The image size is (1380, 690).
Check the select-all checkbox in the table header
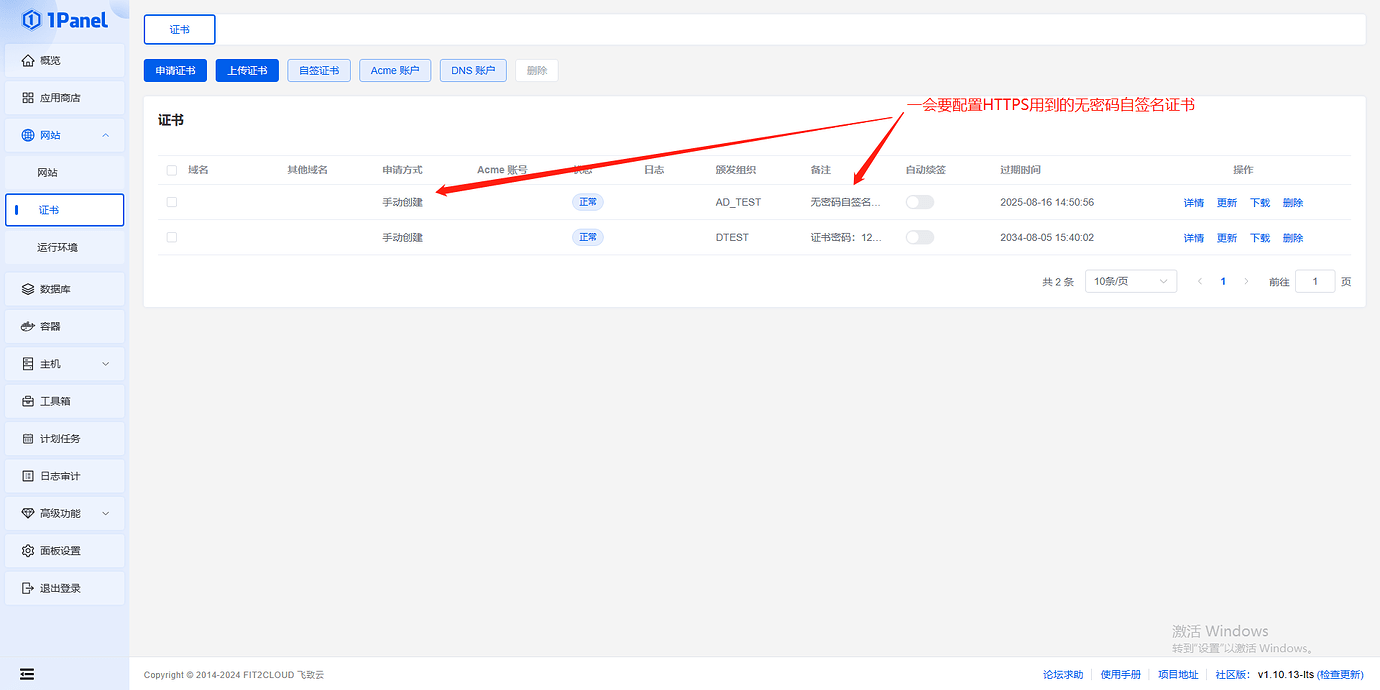point(171,170)
